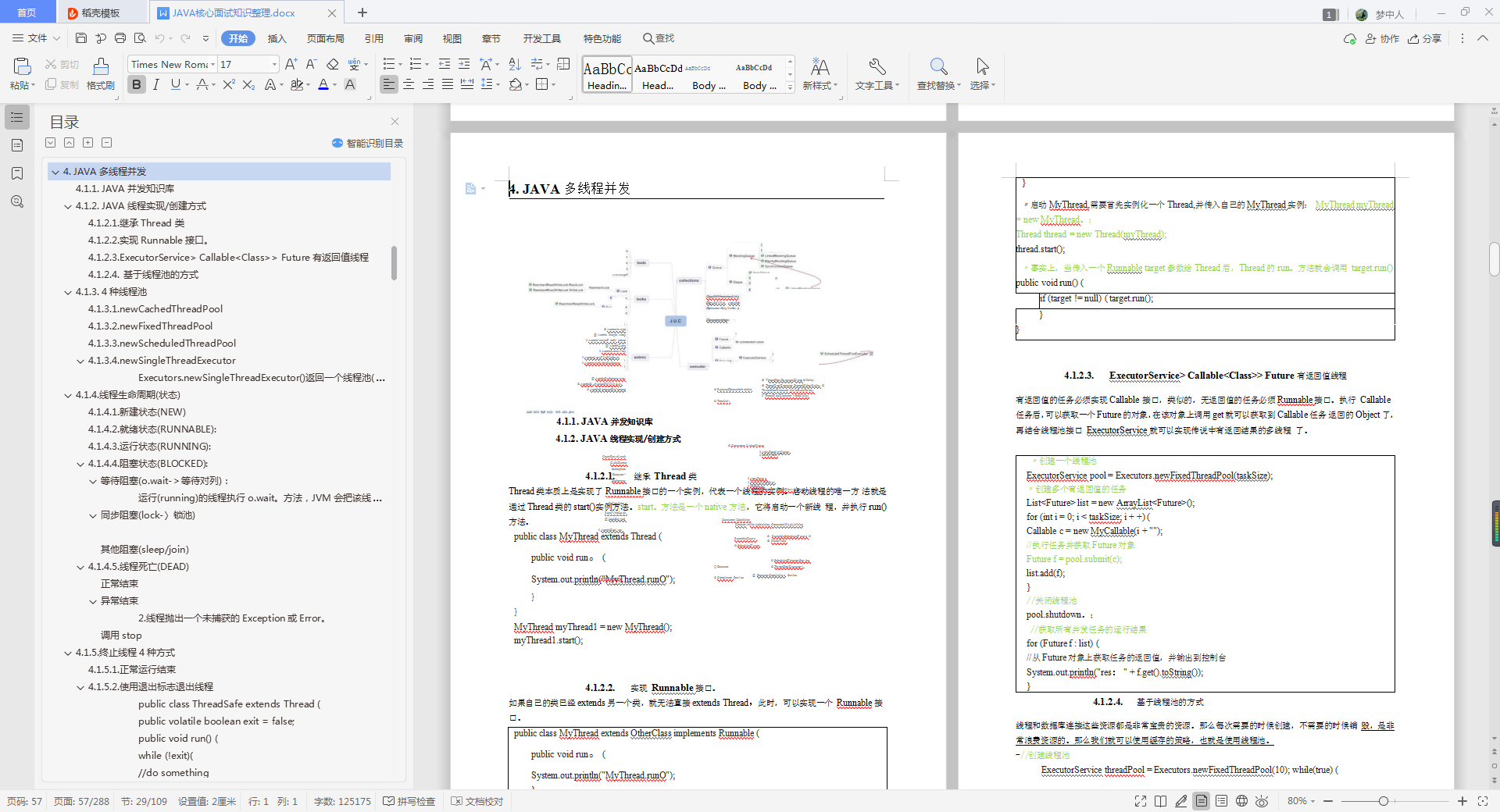Image resolution: width=1500 pixels, height=812 pixels.
Task: Switch to the 稻壳模板 tab
Action: tap(101, 12)
